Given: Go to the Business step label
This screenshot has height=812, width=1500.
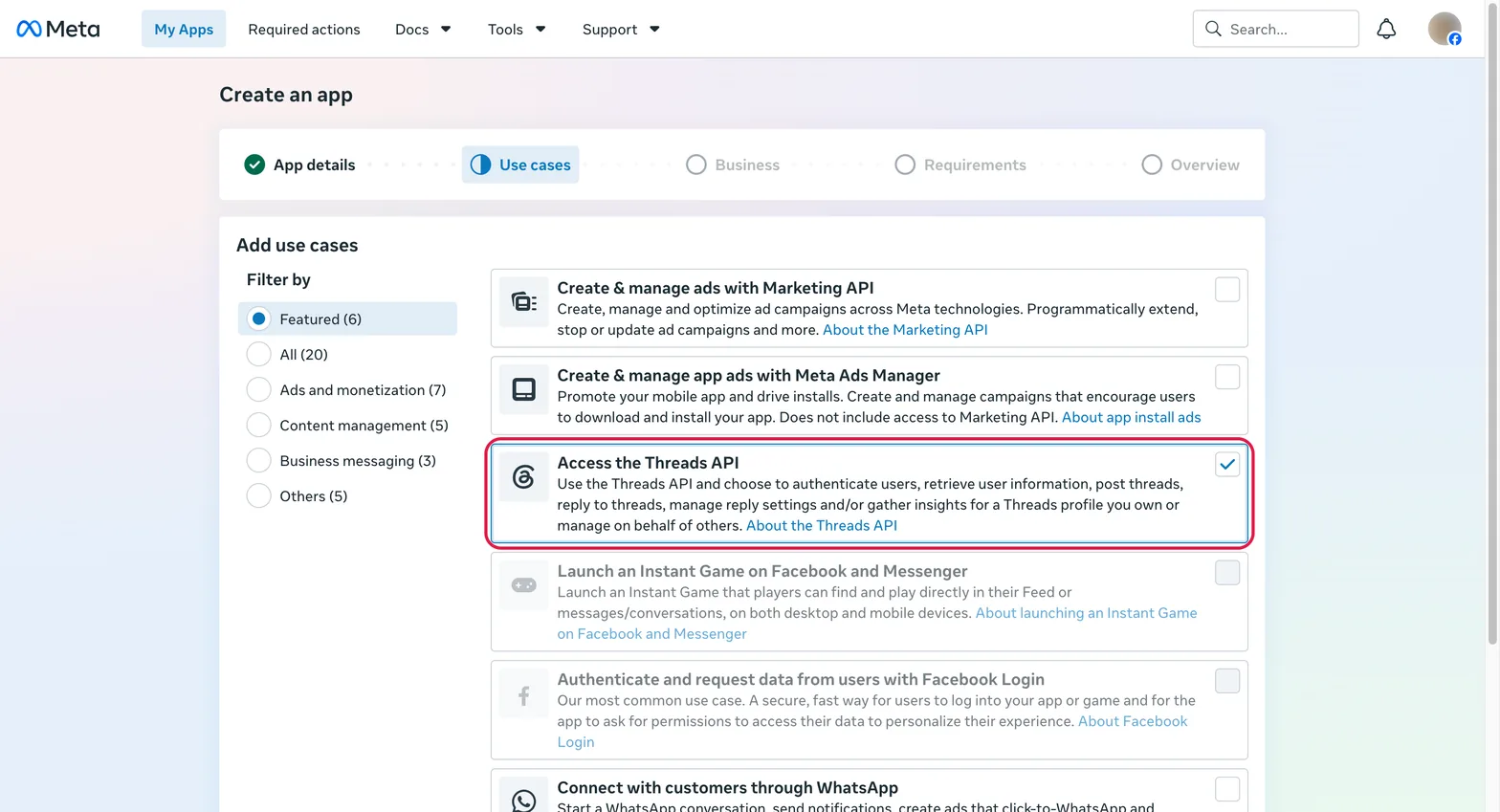Looking at the screenshot, I should coord(747,165).
